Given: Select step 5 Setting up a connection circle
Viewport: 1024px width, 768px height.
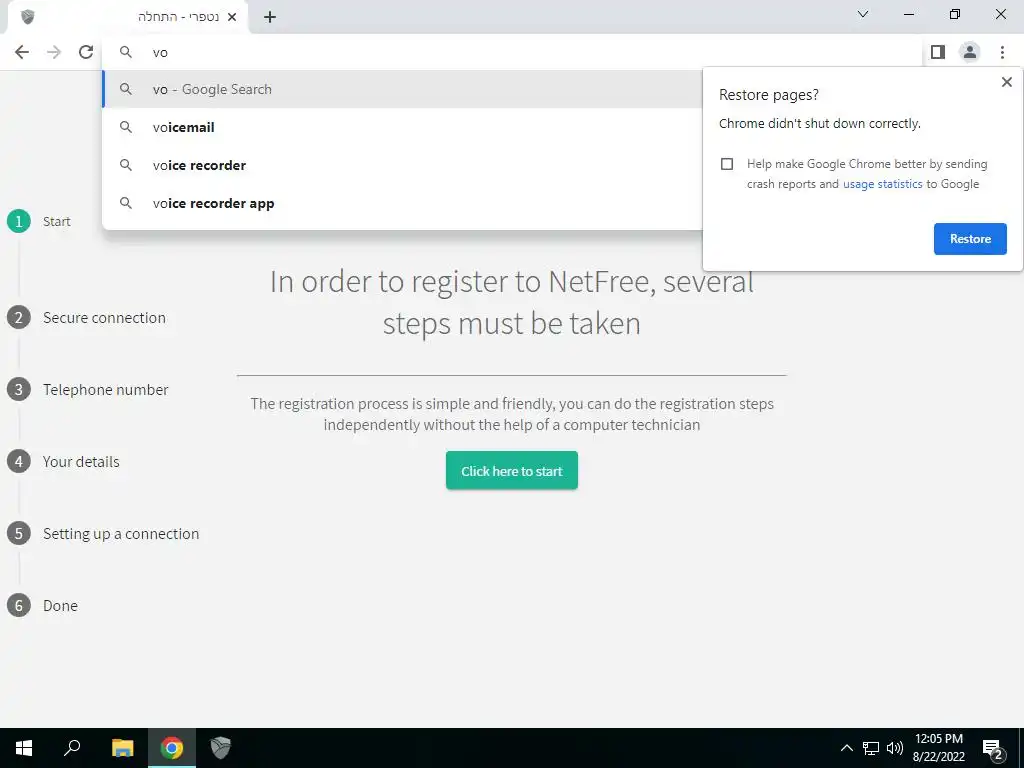Looking at the screenshot, I should pos(19,534).
